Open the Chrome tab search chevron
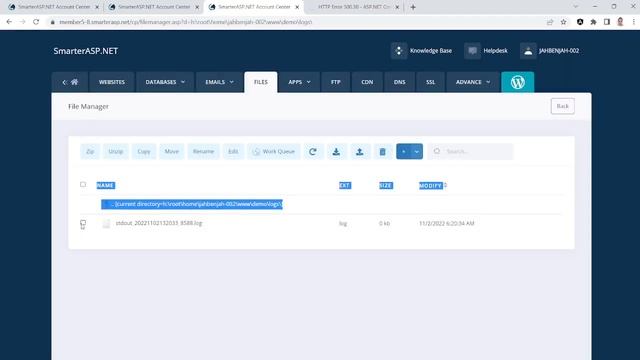The width and height of the screenshot is (640, 360). (x=576, y=7)
